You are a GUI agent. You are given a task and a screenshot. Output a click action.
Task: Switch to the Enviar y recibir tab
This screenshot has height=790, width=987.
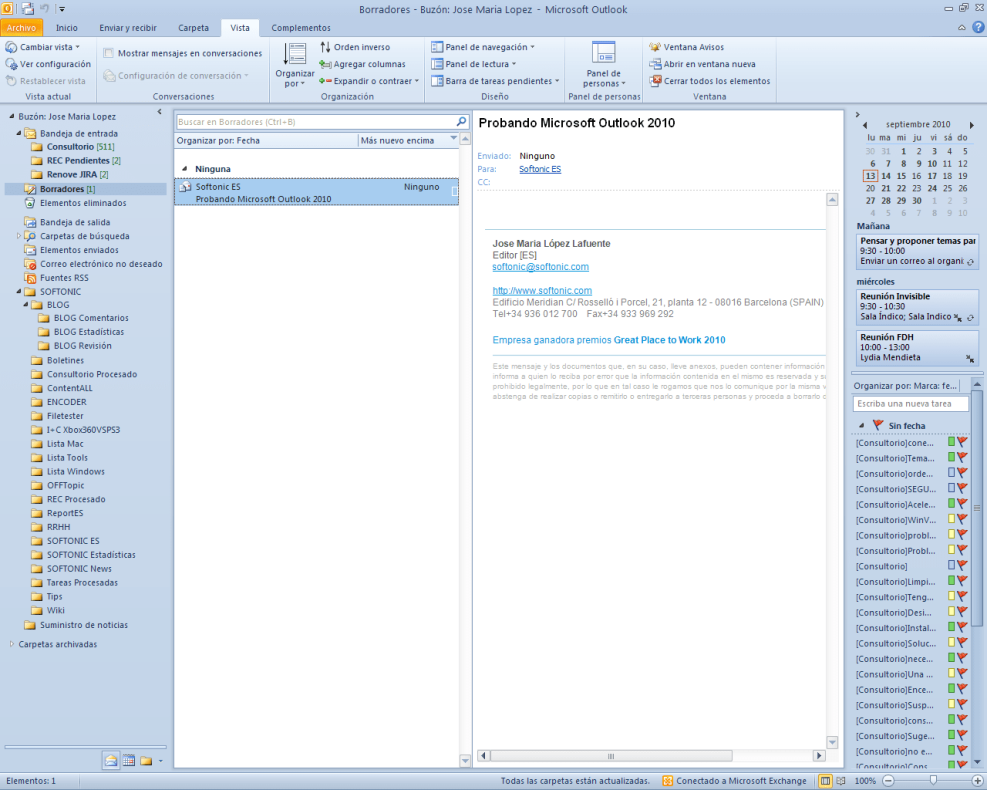[127, 28]
